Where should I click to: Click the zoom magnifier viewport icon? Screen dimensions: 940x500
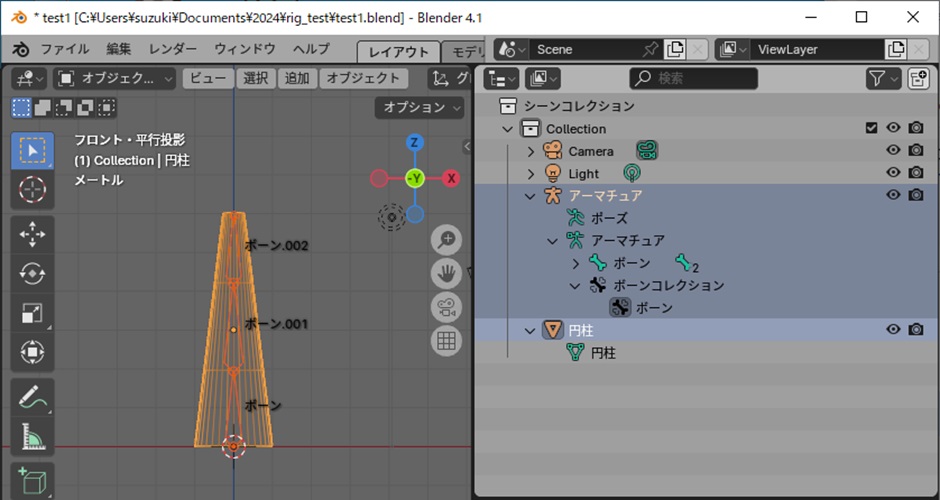pos(446,240)
